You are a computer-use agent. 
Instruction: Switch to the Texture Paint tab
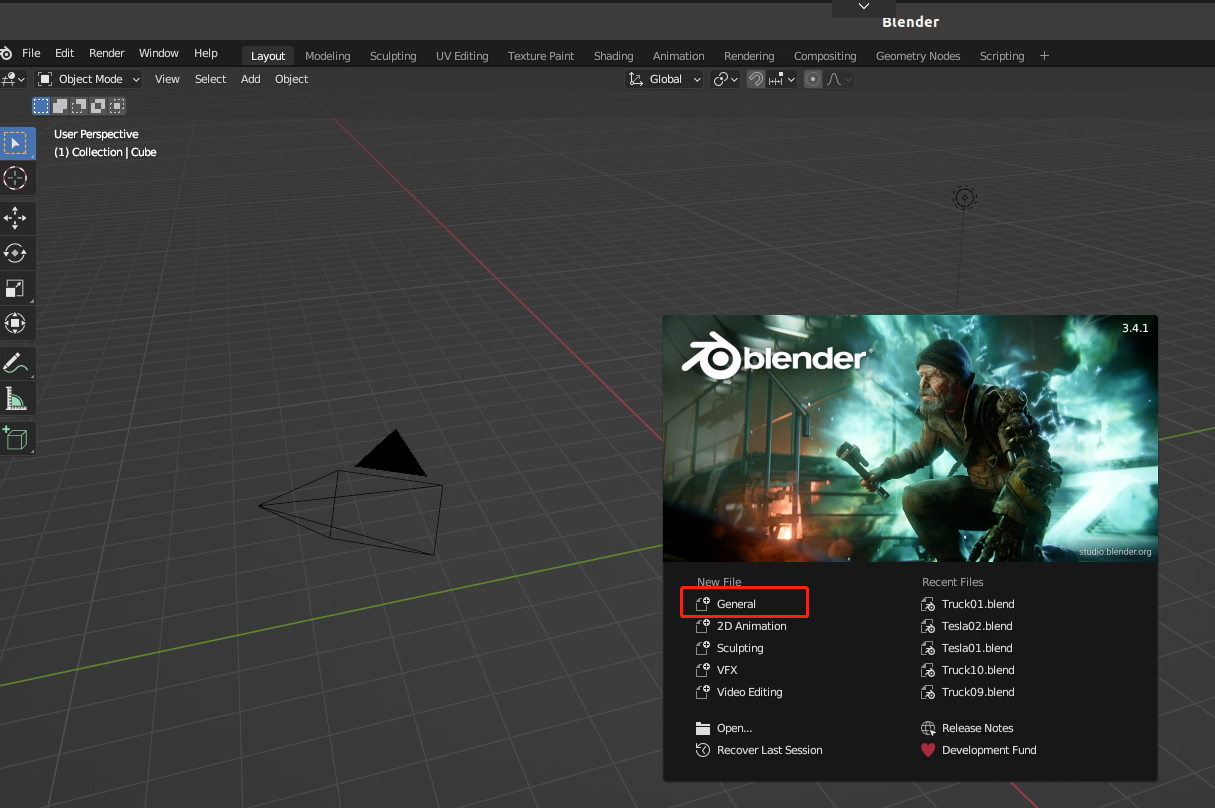tap(541, 56)
